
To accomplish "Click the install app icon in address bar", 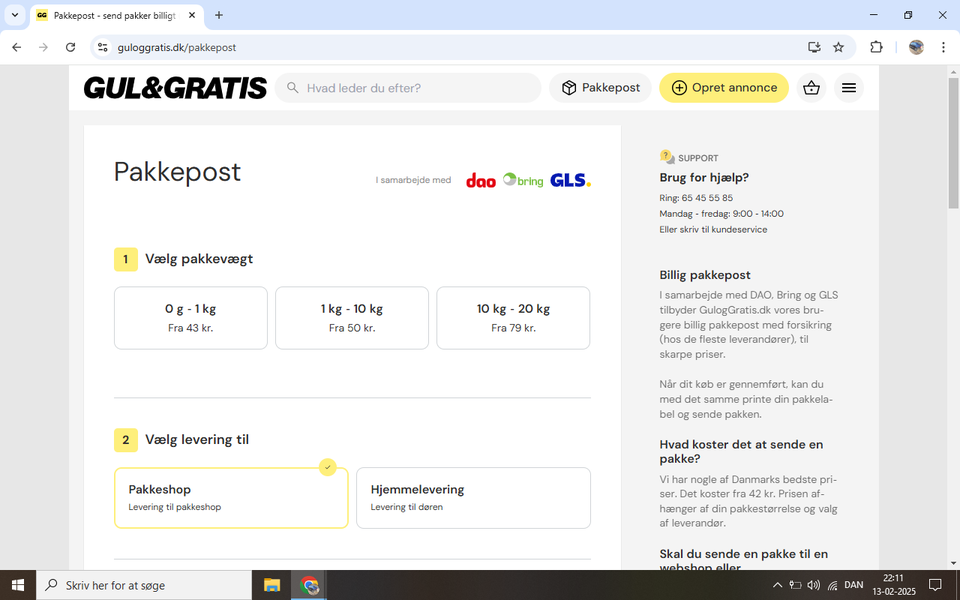I will pos(814,47).
